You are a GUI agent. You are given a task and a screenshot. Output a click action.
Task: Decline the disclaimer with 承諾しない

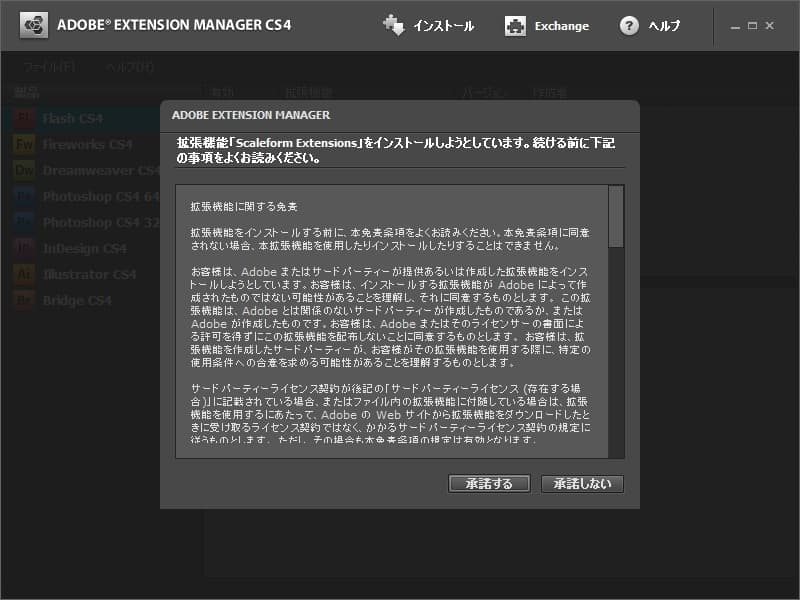[582, 484]
